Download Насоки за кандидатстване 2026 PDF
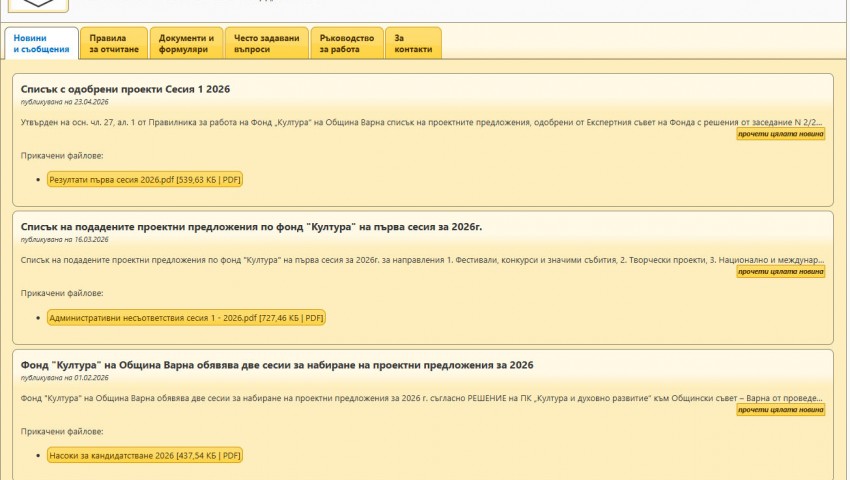Image resolution: width=850 pixels, height=480 pixels. point(145,456)
